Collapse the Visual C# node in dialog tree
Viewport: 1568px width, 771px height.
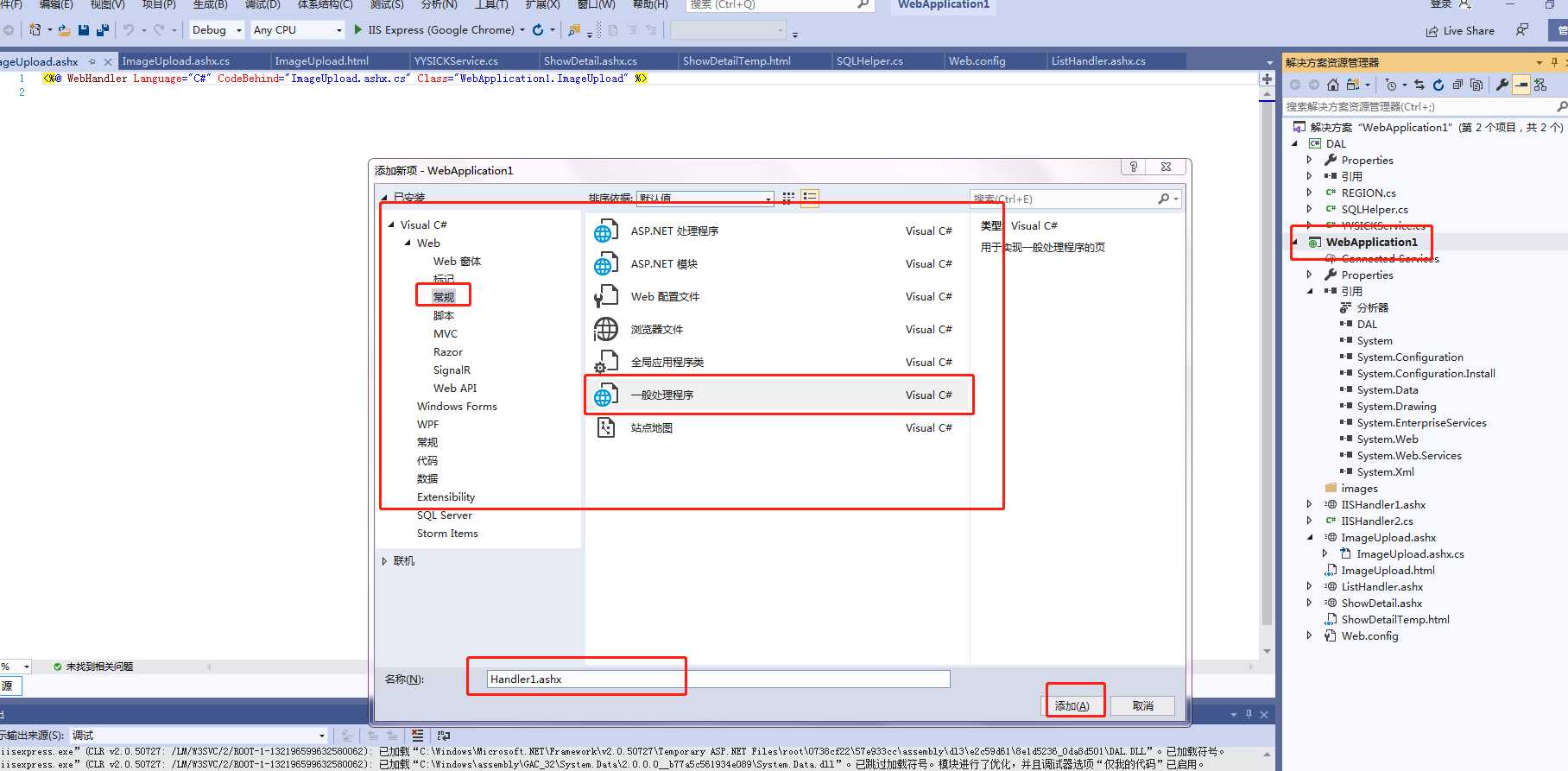[391, 224]
